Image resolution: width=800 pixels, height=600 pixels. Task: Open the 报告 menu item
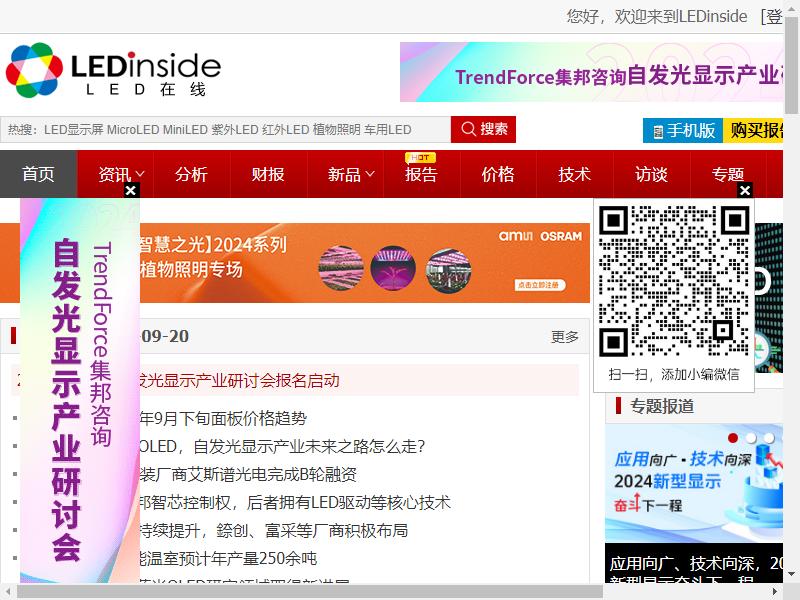click(x=421, y=174)
